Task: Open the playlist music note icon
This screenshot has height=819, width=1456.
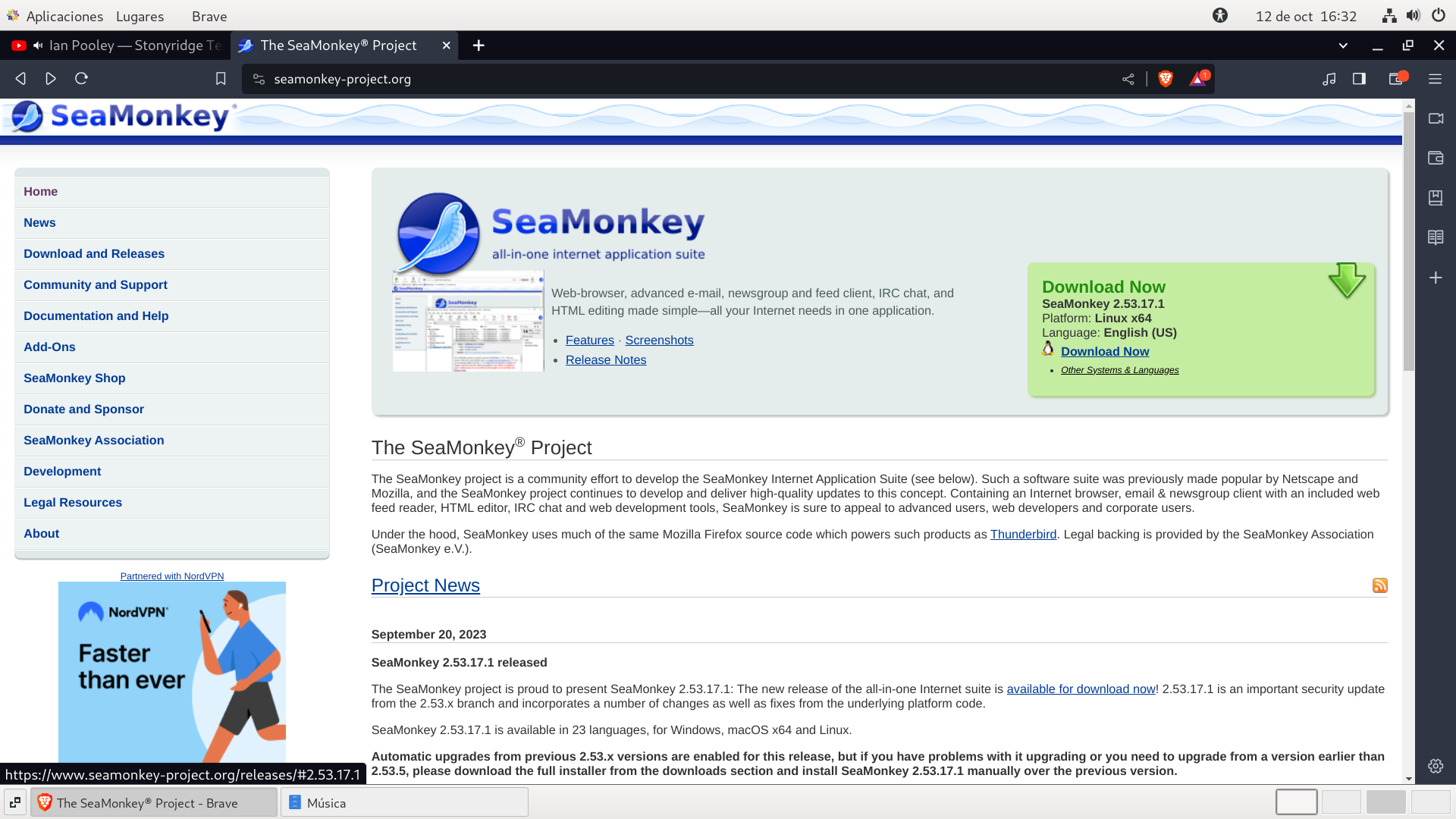Action: click(x=1329, y=79)
